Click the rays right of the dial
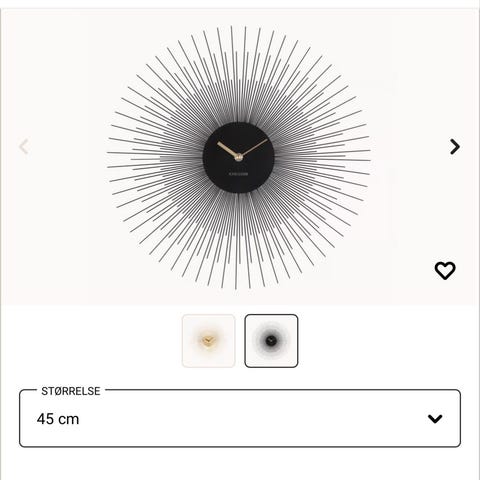The image size is (480, 480). pyautogui.click(x=323, y=157)
